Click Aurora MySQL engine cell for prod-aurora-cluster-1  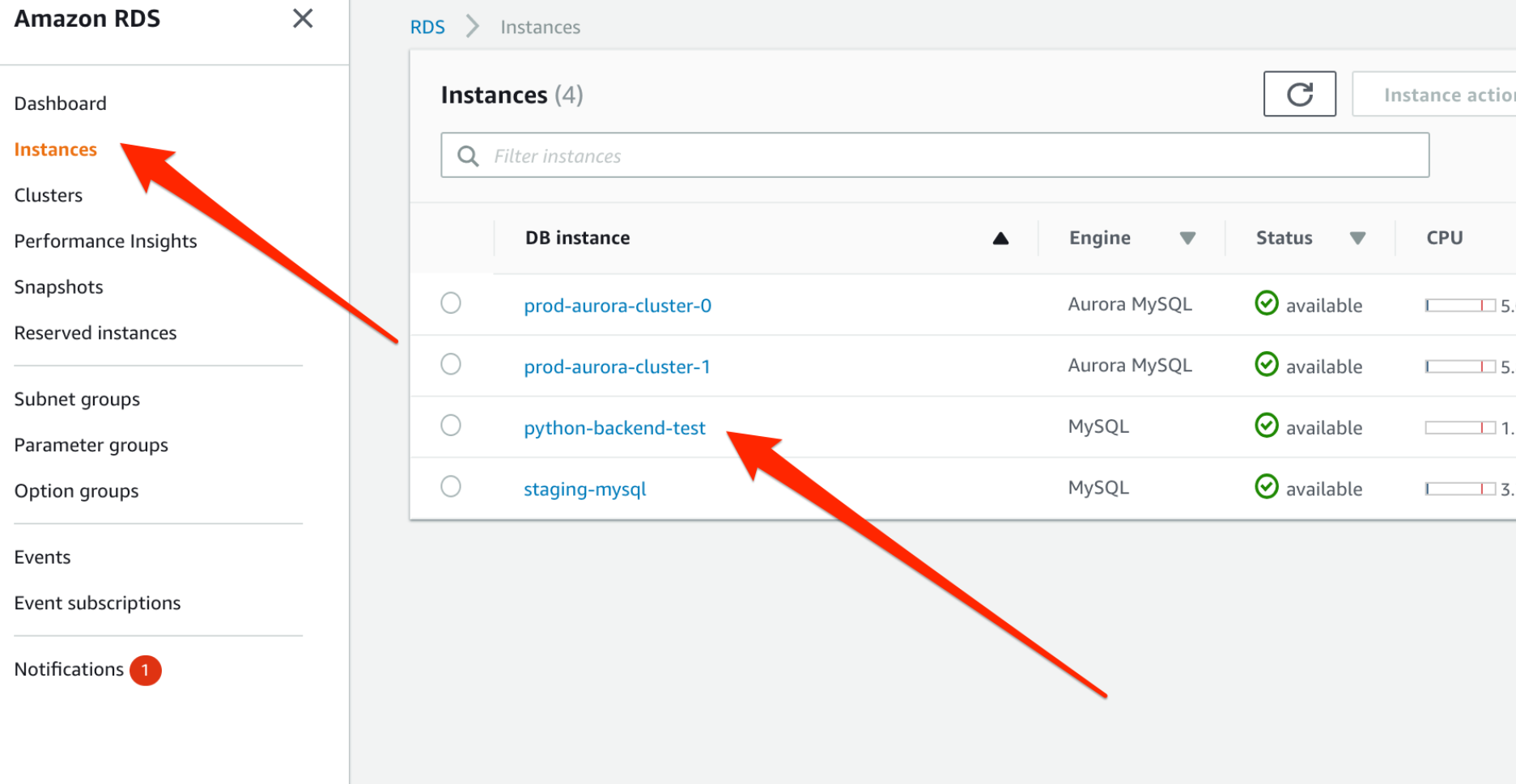point(1130,366)
